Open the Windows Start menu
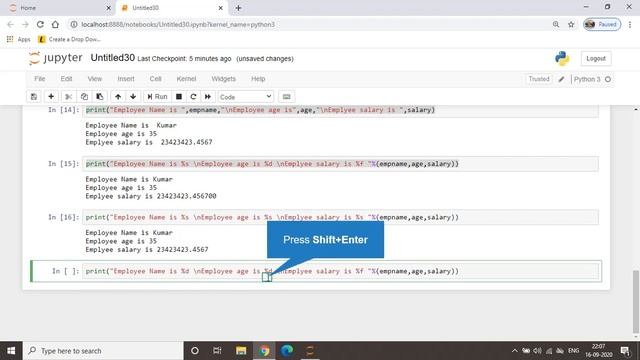Screen dimensions: 640x360 click(x=11, y=351)
